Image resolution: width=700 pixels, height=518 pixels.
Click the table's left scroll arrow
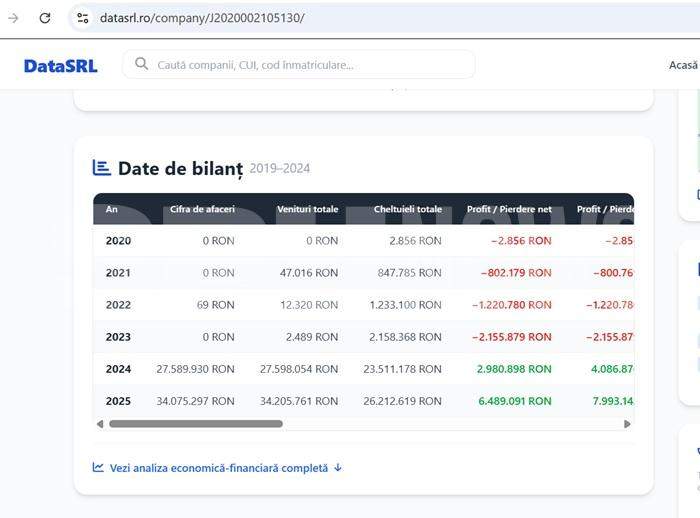pos(100,424)
